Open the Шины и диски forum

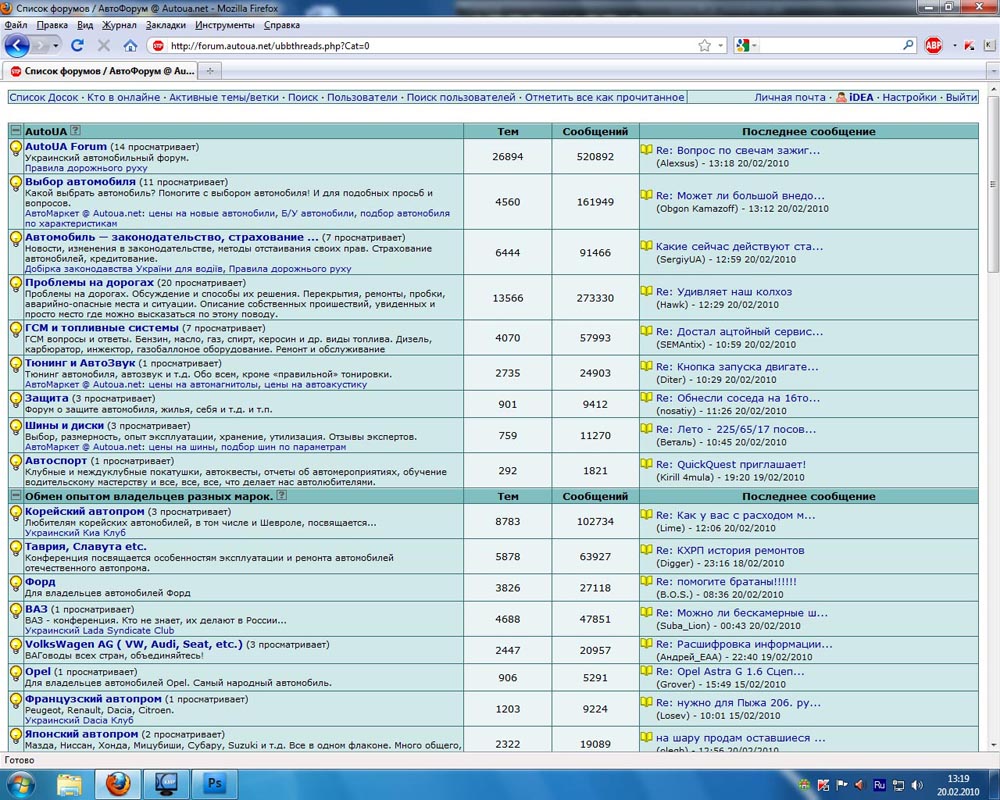tap(64, 425)
